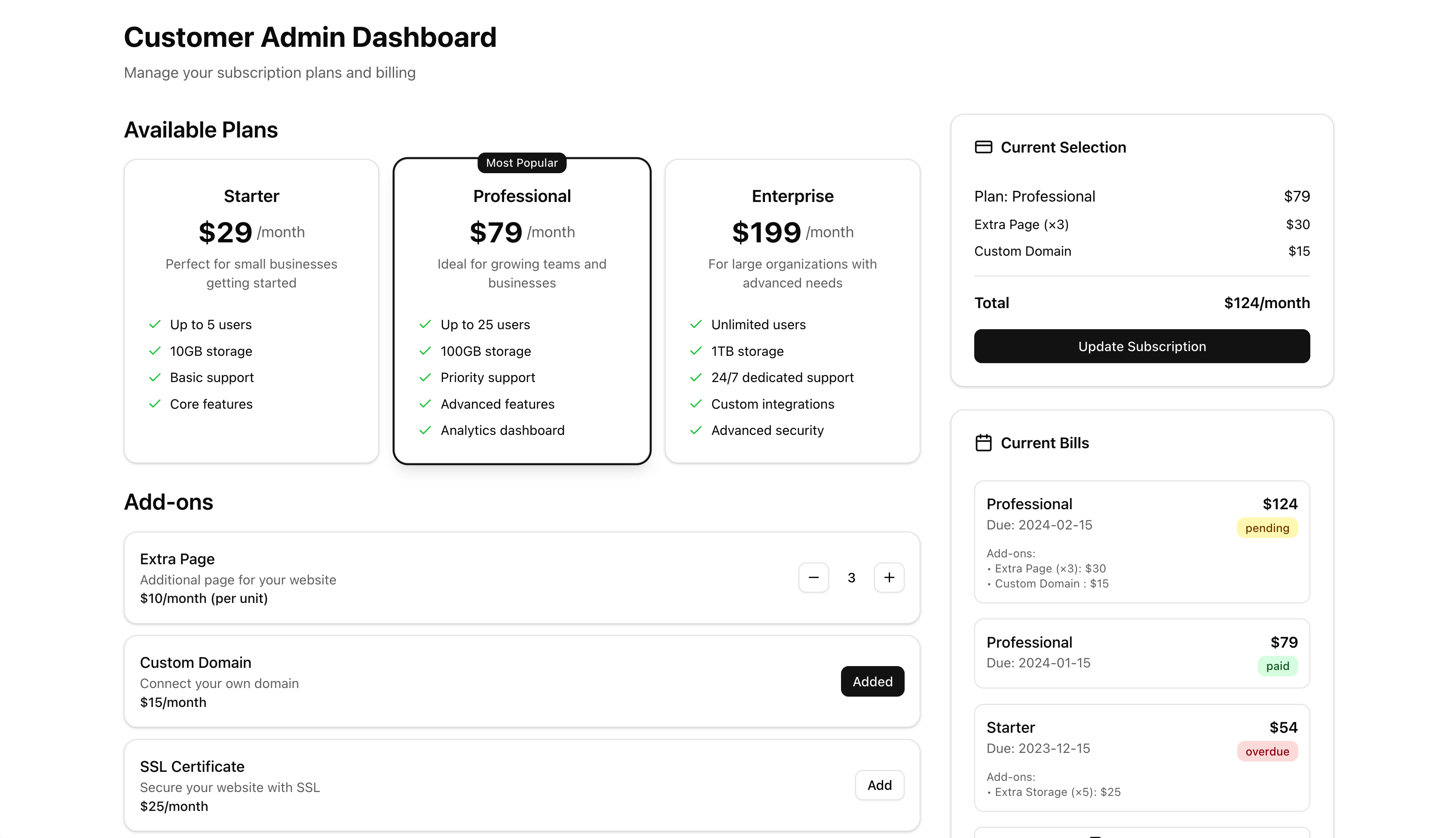Click checkmark icon next to 100GB storage

(x=425, y=351)
